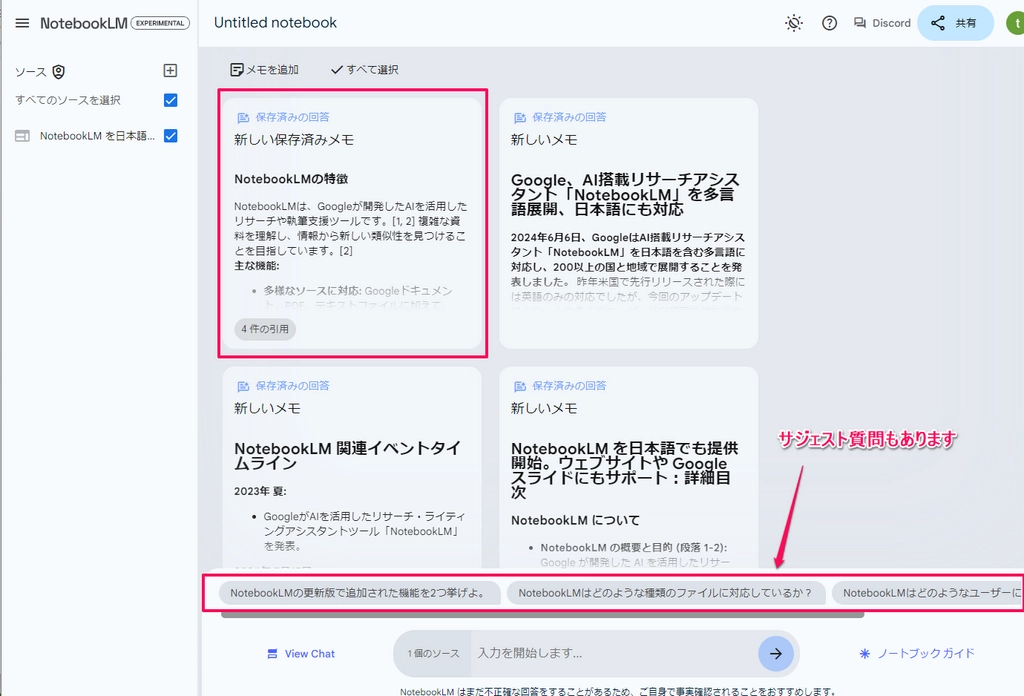Click saved-response icon on 新しい保存済みメモ card

point(243,118)
